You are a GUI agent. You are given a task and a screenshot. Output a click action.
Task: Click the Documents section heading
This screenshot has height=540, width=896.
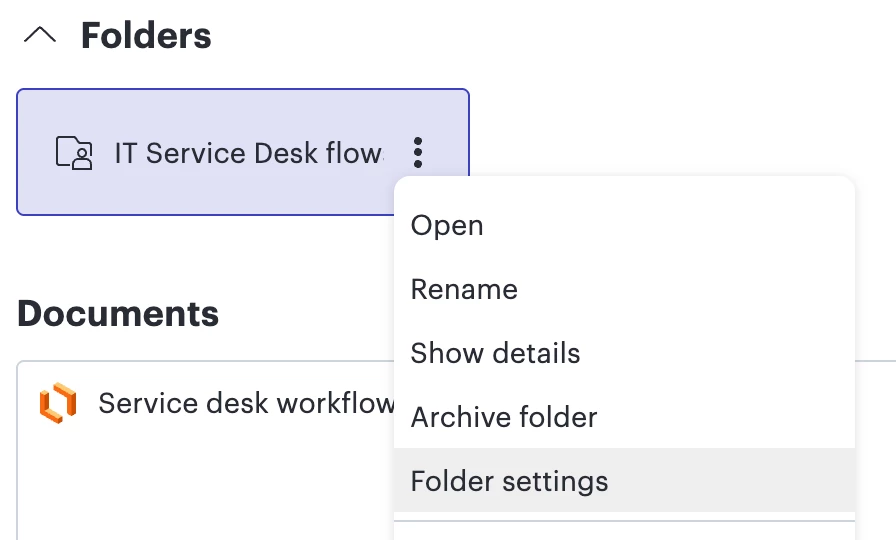(x=118, y=314)
